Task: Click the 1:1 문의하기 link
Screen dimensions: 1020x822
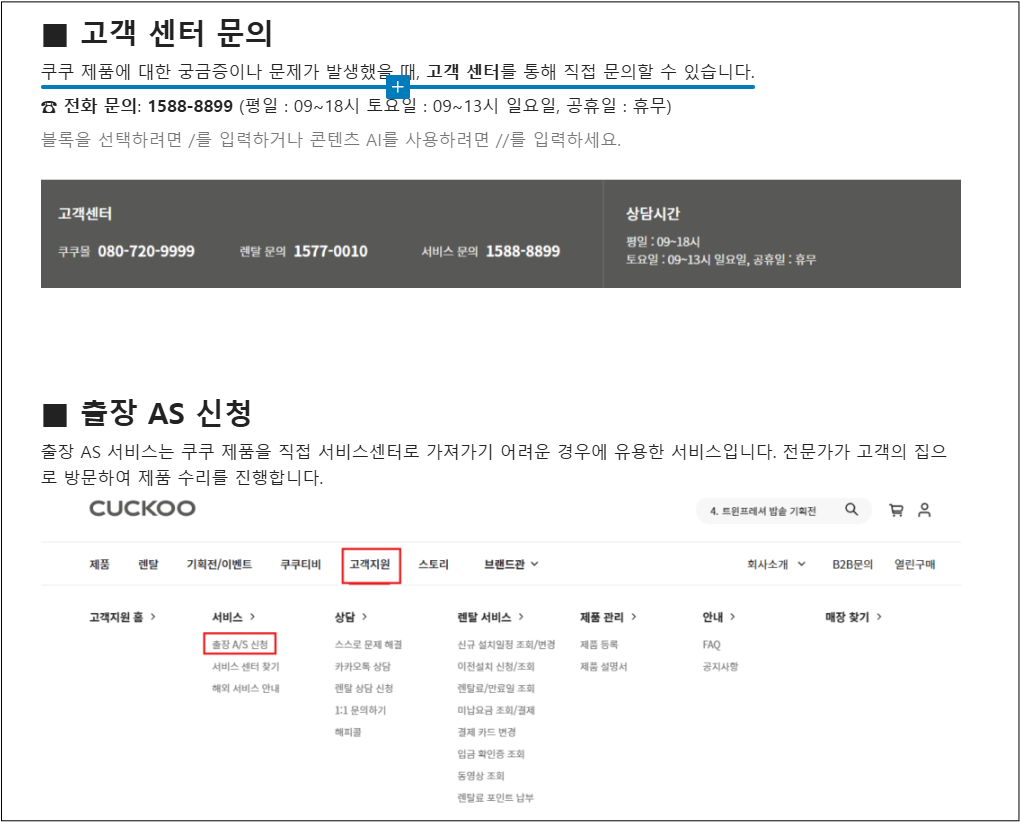Action: tap(360, 710)
